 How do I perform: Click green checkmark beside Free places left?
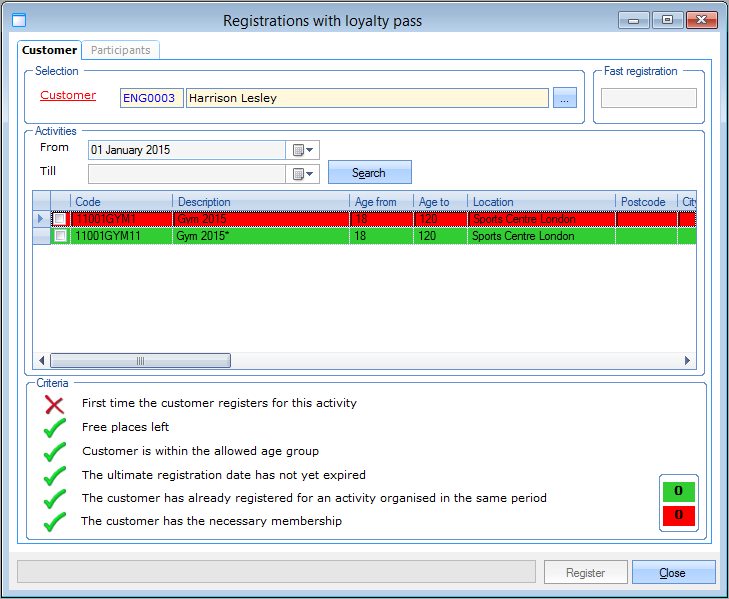55,428
